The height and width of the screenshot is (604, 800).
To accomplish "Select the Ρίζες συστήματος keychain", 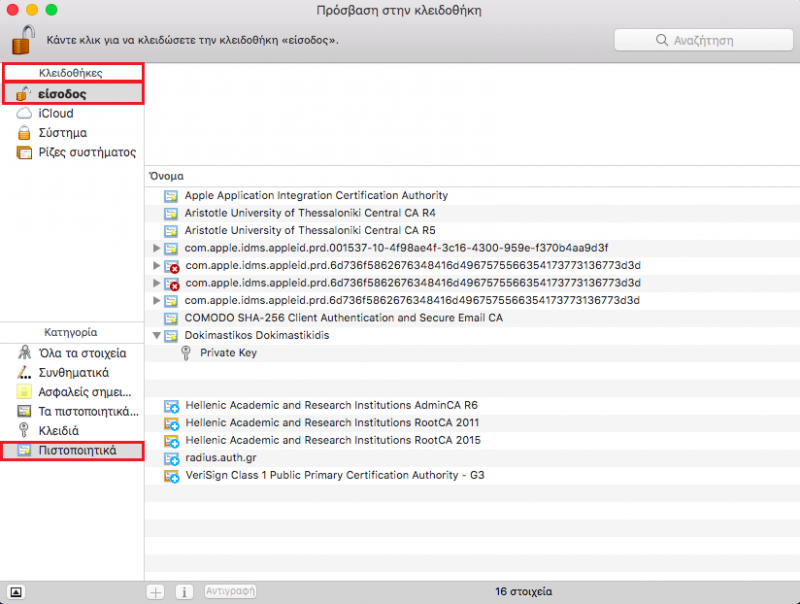I will click(73, 152).
